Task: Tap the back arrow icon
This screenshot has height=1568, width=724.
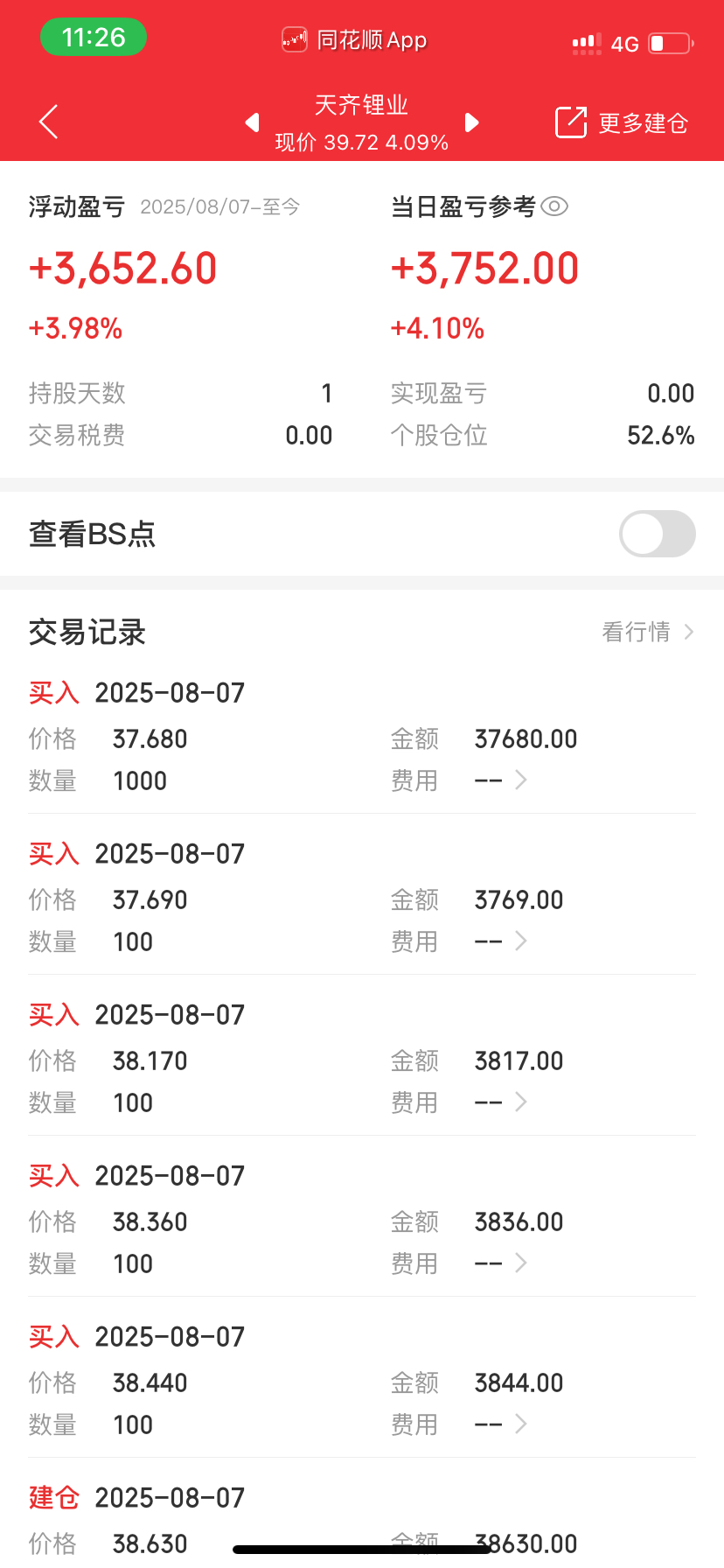Action: [49, 122]
